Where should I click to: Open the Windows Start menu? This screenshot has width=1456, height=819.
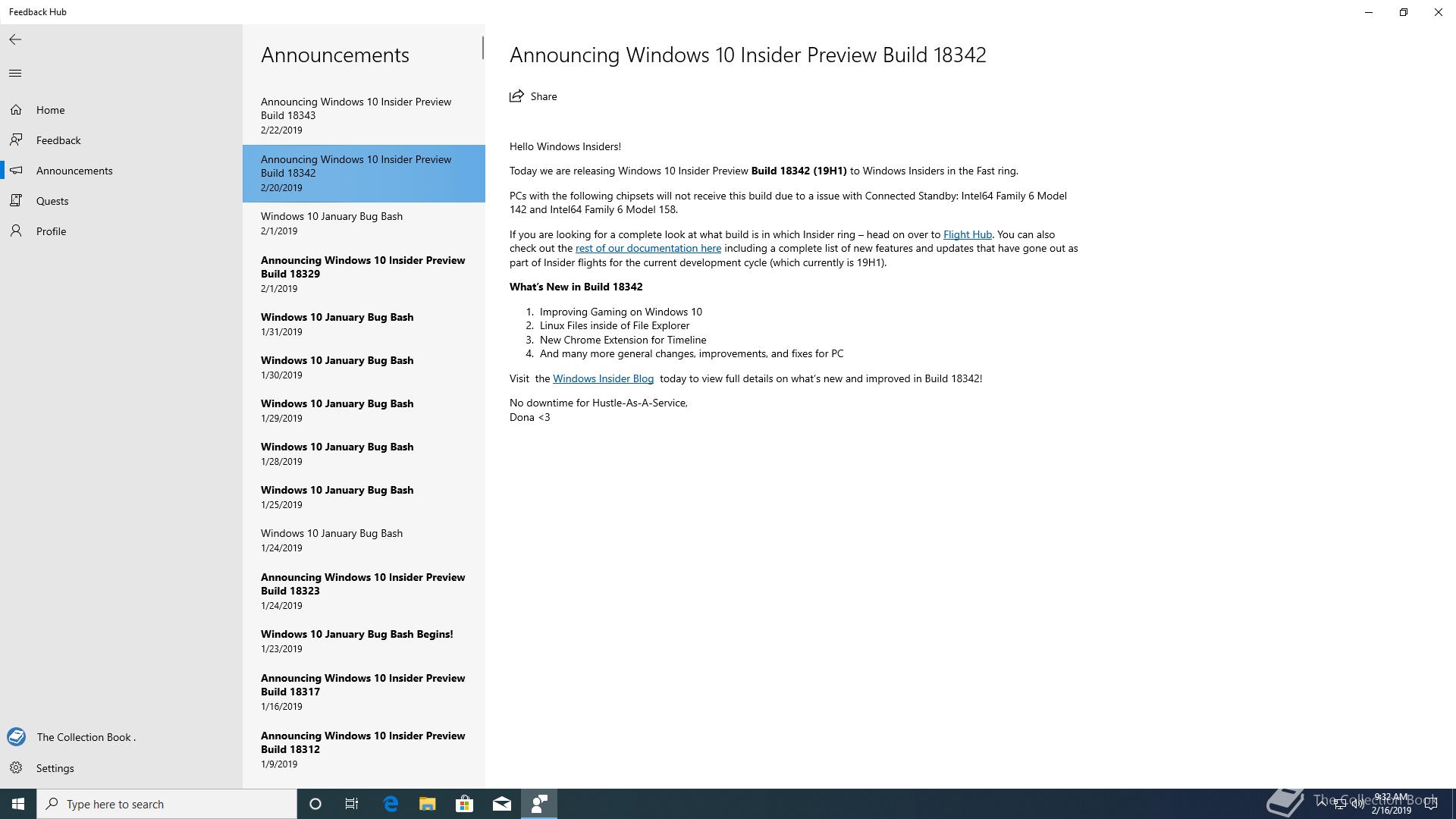coord(18,804)
